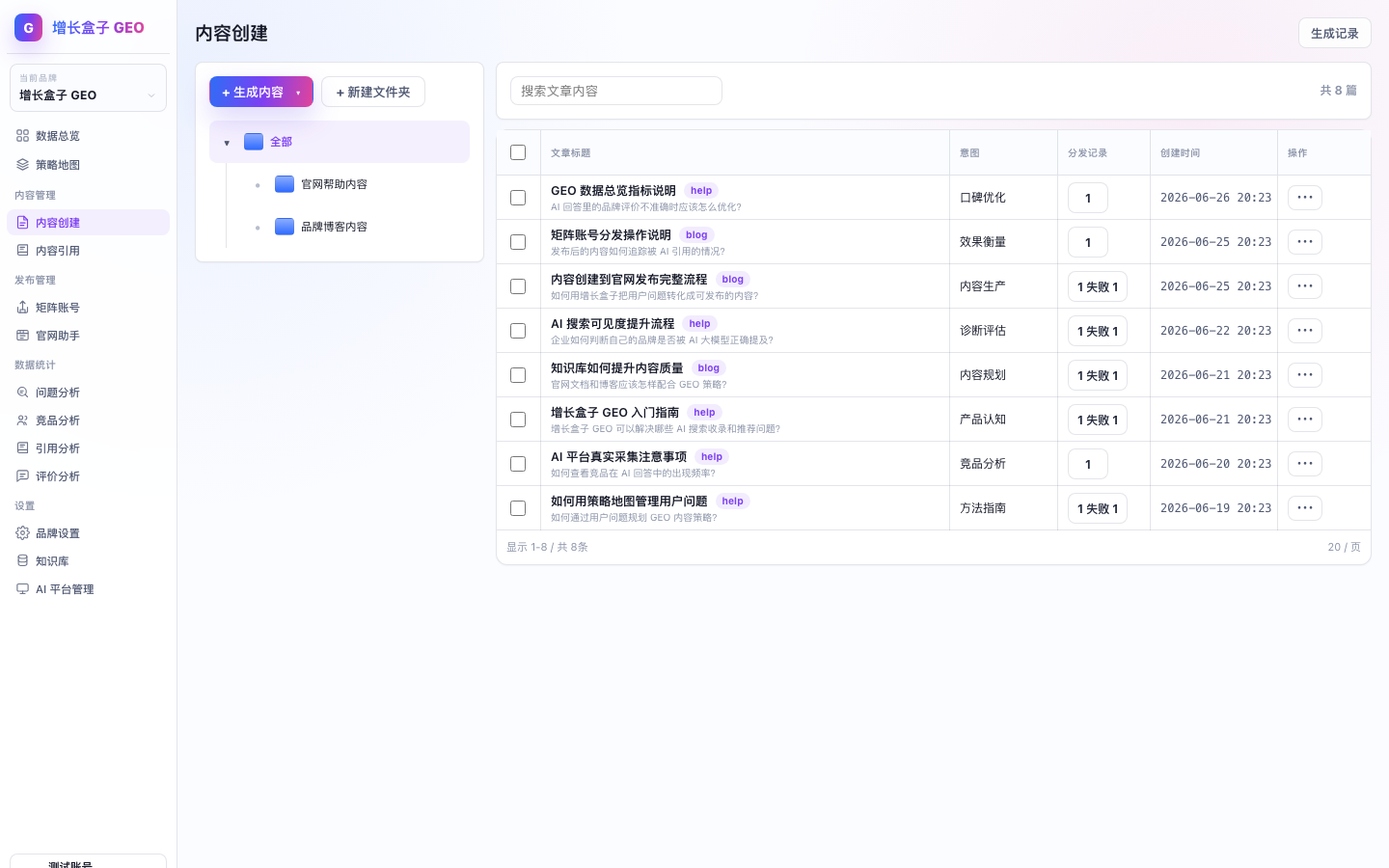
Task: Go to 数据总览 in sidebar
Action: coord(88,136)
